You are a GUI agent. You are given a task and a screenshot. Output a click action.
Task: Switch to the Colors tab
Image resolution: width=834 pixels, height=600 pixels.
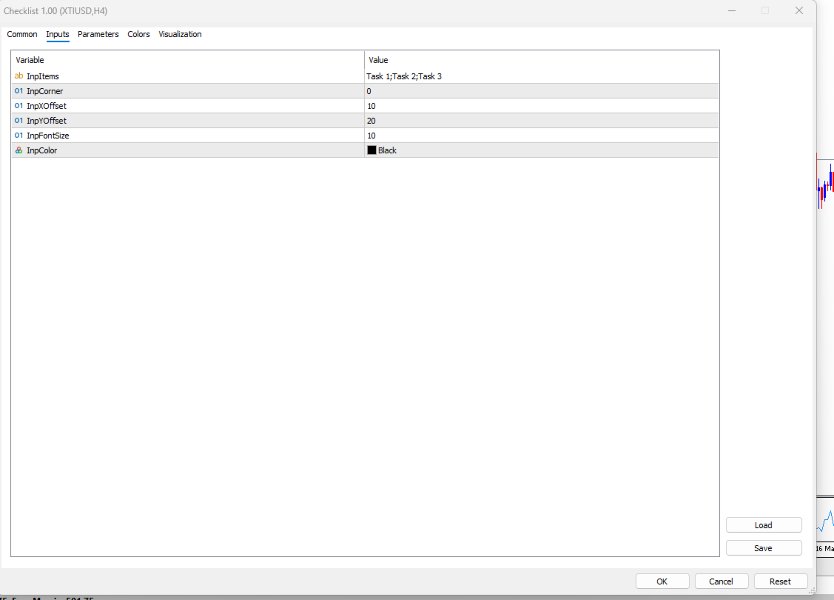coord(138,34)
